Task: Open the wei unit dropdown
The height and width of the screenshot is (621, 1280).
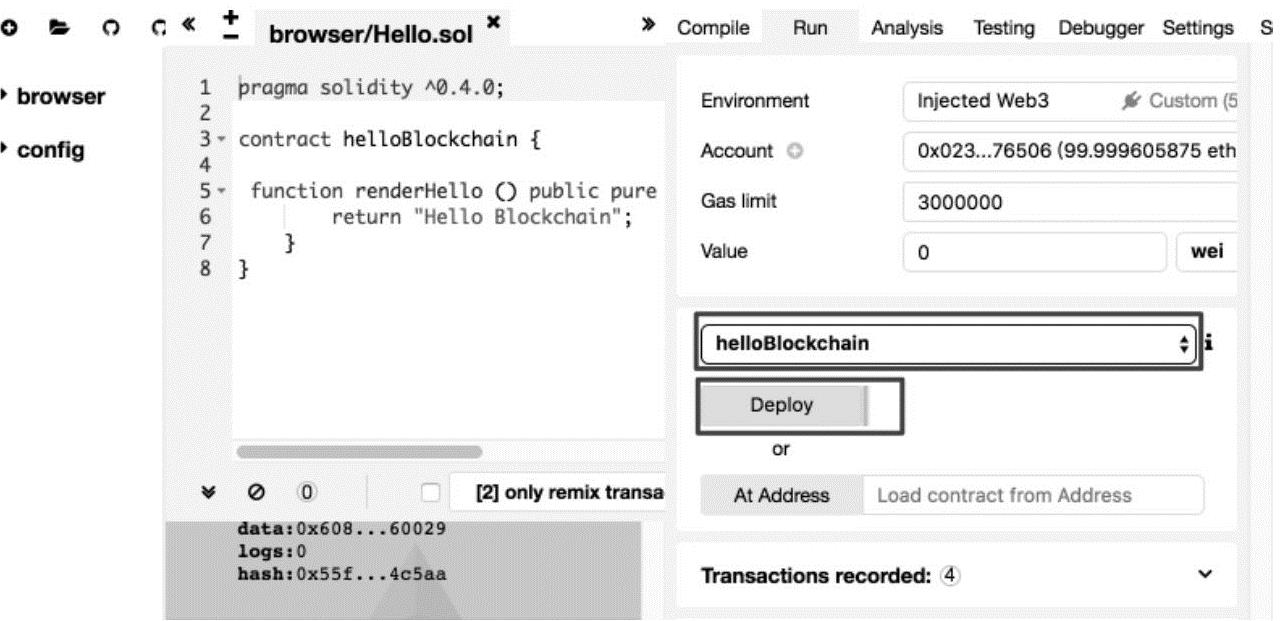Action: point(1207,253)
